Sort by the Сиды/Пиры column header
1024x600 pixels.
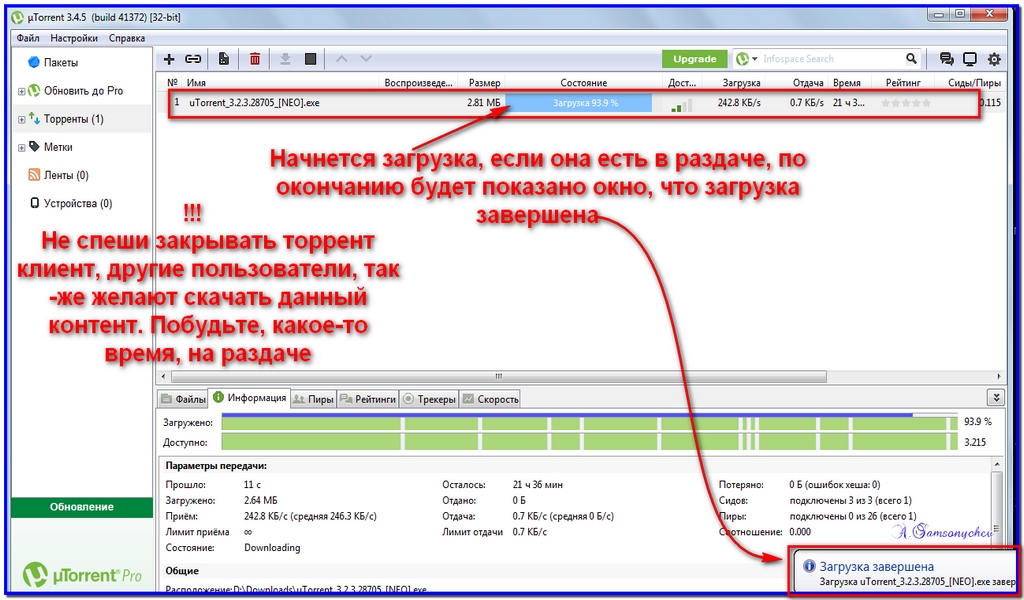[x=974, y=83]
